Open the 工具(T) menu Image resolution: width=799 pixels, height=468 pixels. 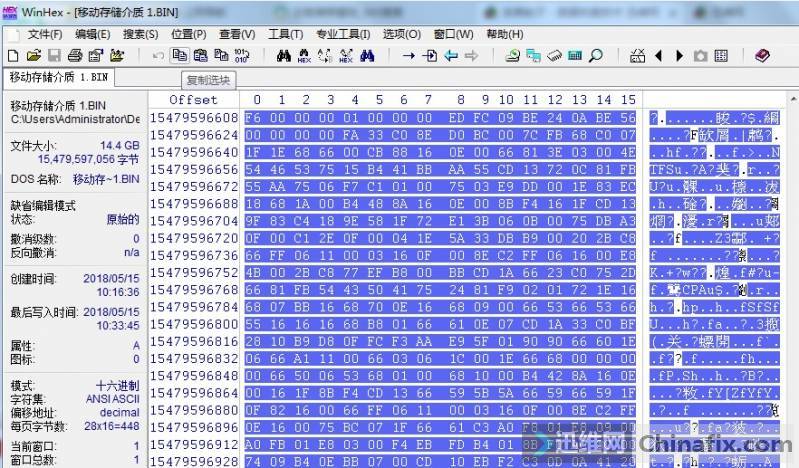click(285, 34)
